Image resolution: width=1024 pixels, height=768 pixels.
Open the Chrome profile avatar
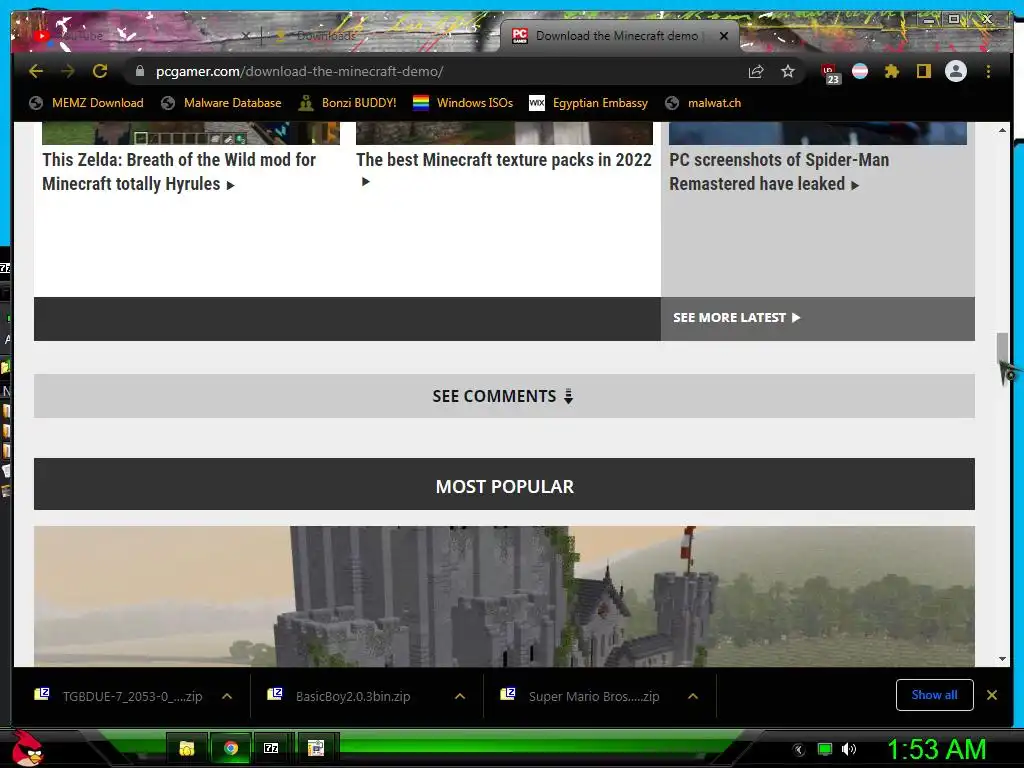tap(956, 71)
